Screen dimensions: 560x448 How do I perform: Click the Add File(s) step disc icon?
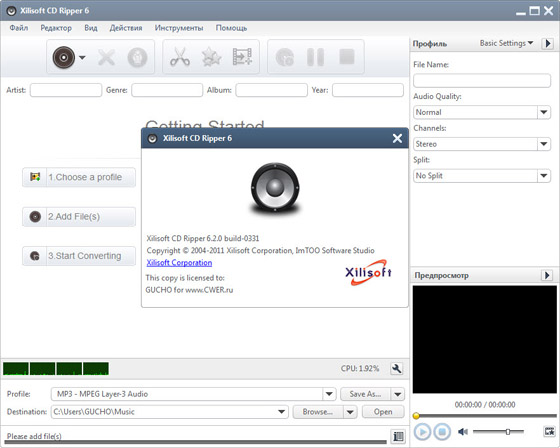click(x=35, y=216)
